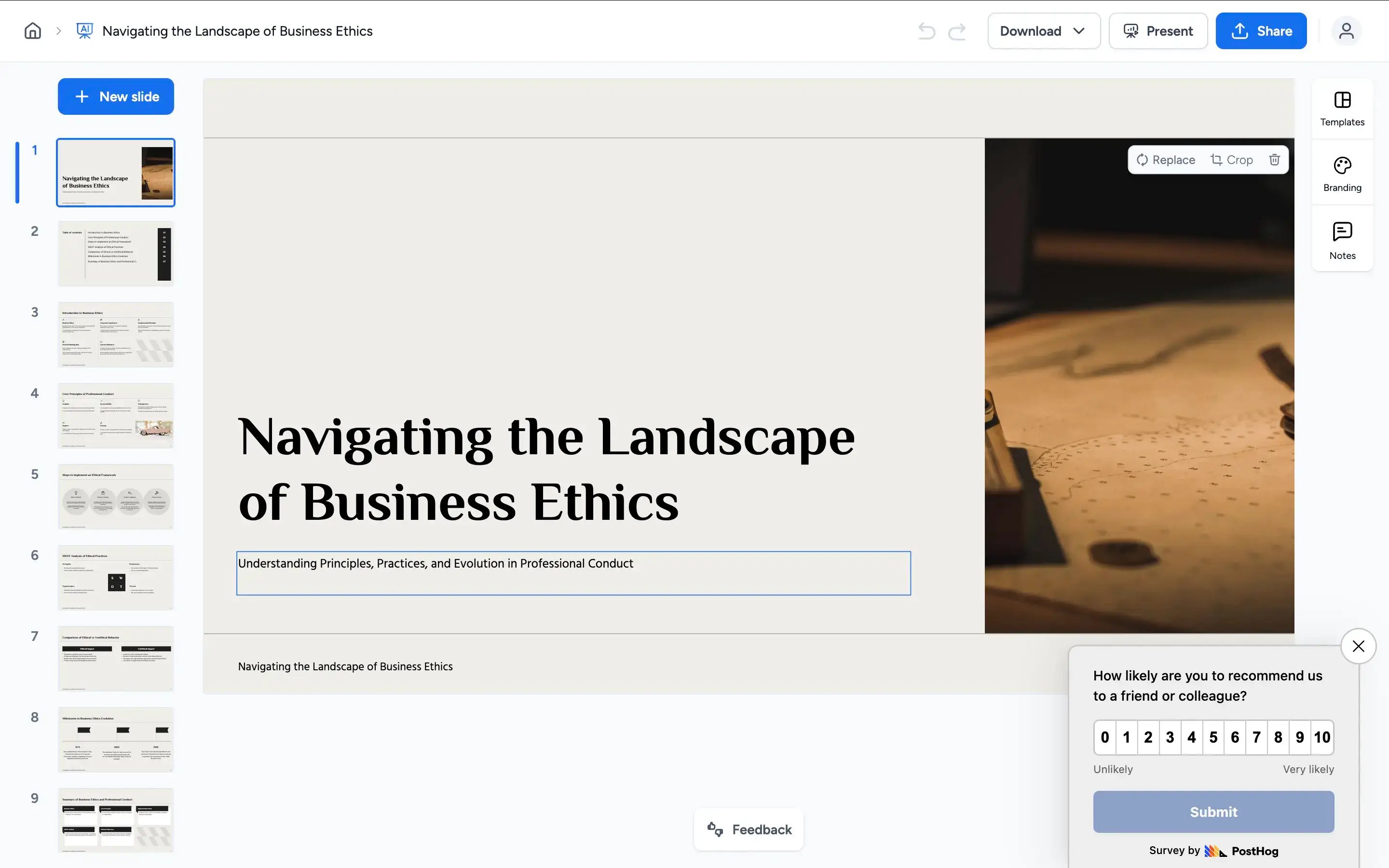Add a New slide
The image size is (1389, 868).
(x=116, y=96)
